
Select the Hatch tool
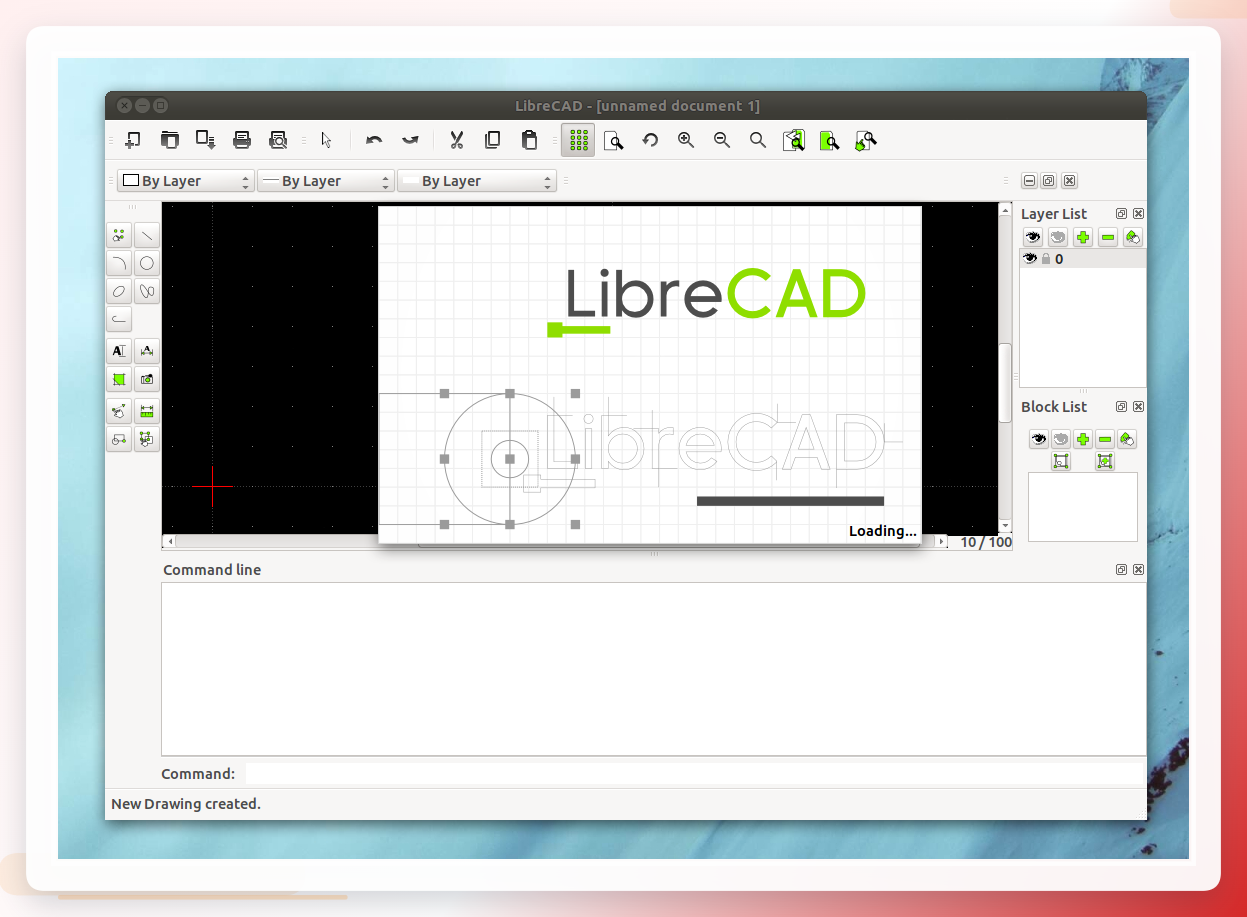[119, 379]
